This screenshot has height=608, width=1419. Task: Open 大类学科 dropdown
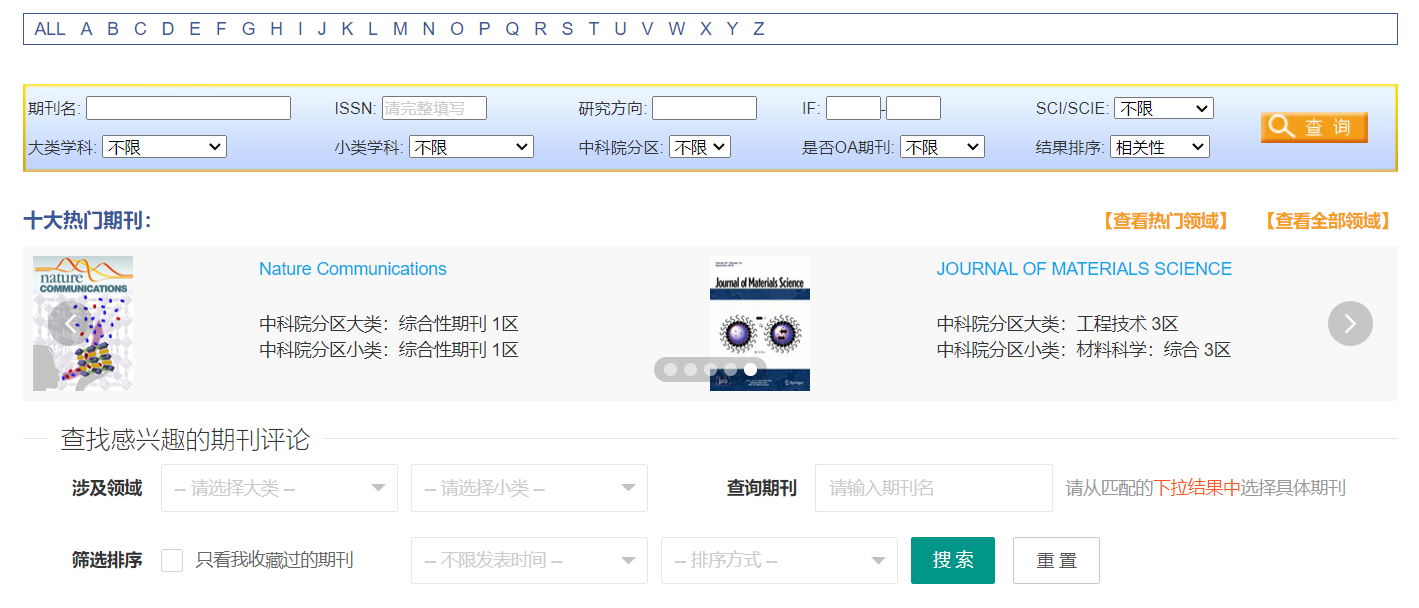point(164,147)
